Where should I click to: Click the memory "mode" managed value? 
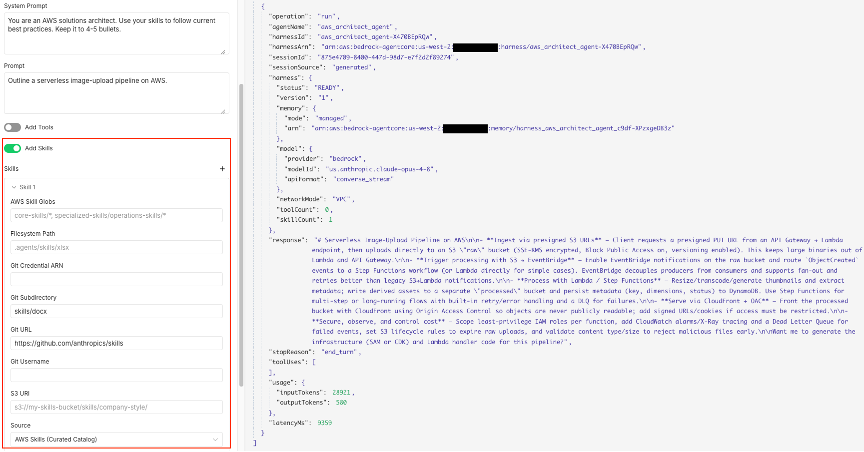point(332,118)
